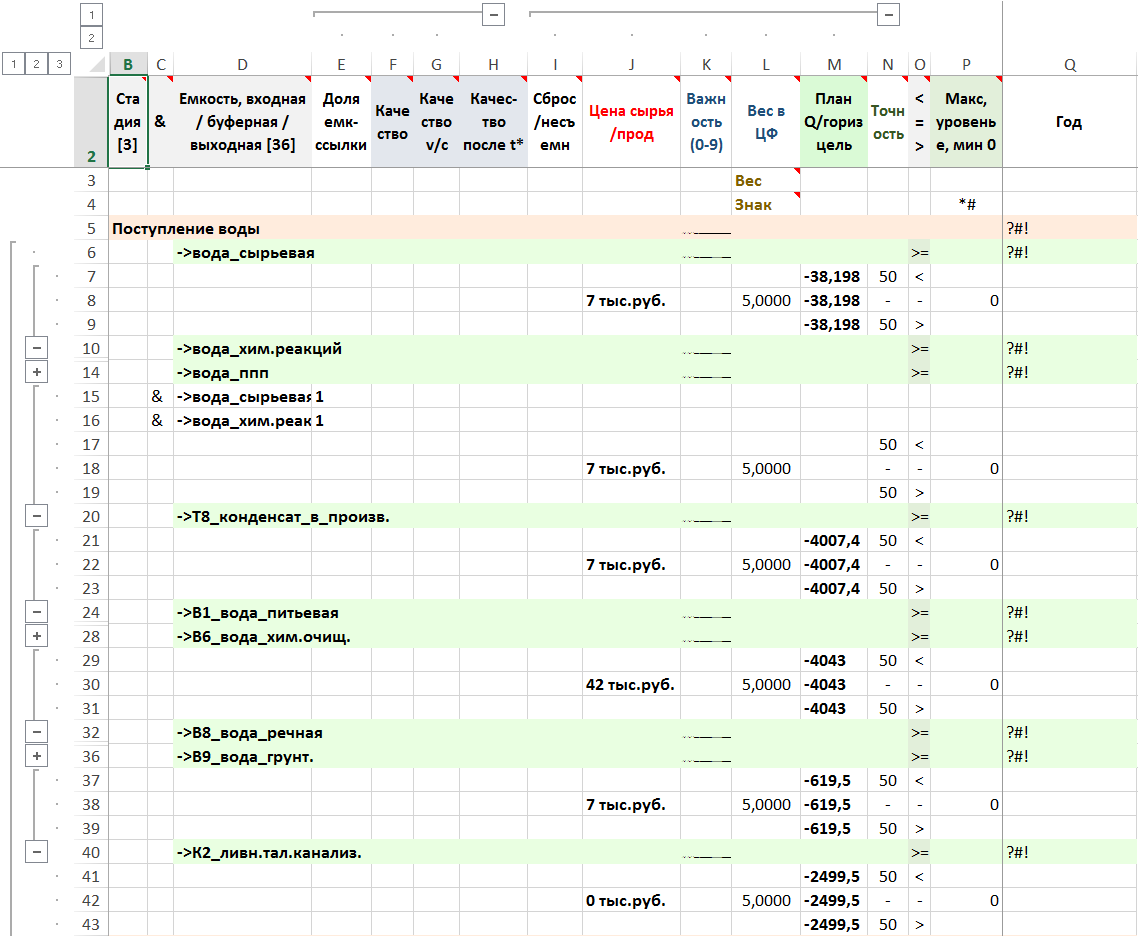Show row outline level 3

tap(59, 64)
